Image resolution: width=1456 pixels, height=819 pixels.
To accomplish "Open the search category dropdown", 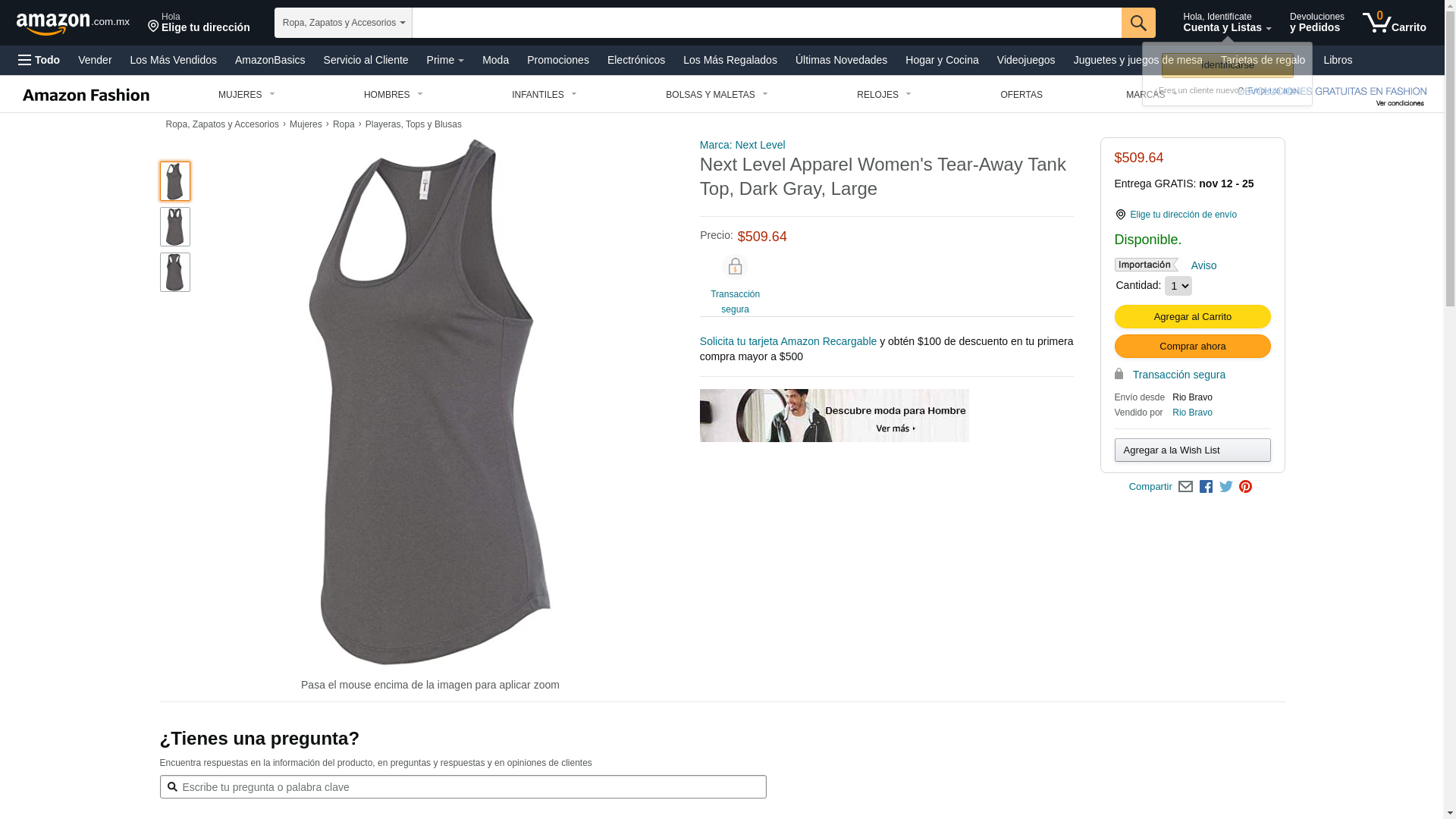I will coord(343,23).
